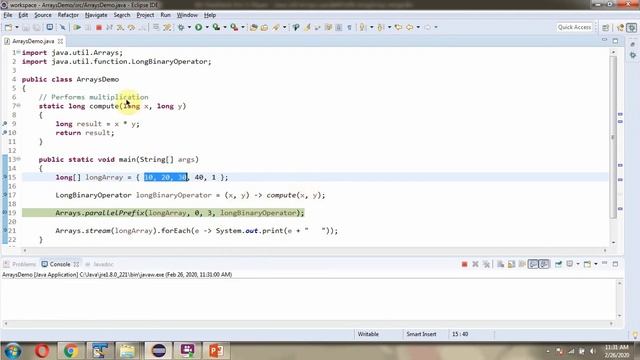Click Remove Launch gray X in Console
Image resolution: width=640 pixels, height=360 pixels.
475,264
